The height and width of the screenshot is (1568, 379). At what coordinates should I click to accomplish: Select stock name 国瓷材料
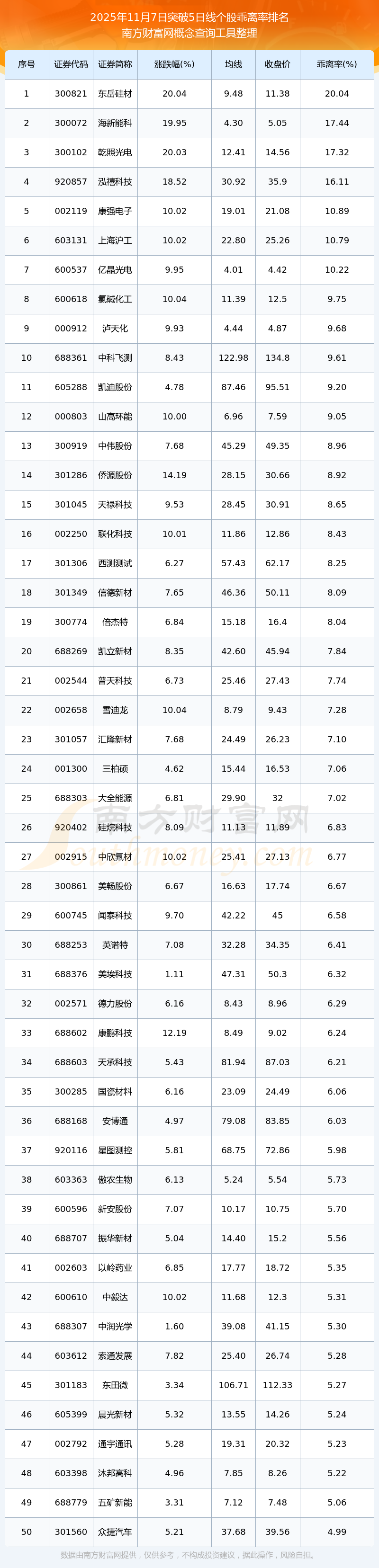coord(115,1091)
